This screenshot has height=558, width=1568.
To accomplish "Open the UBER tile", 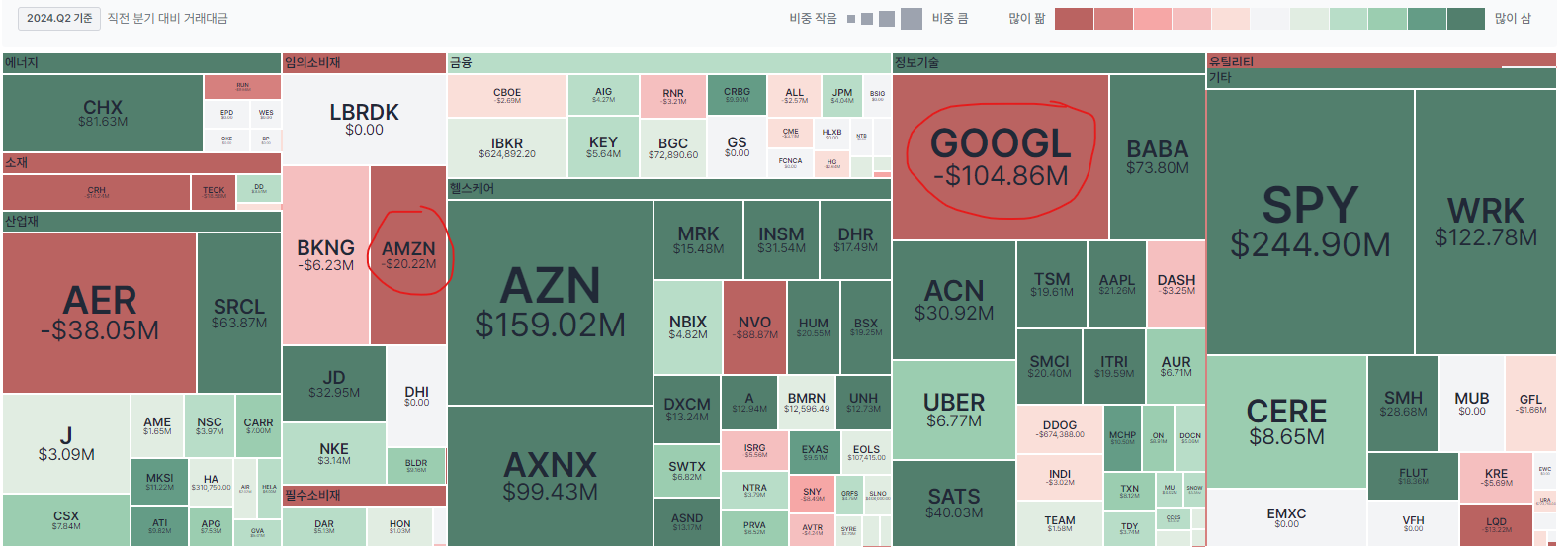I will pyautogui.click(x=953, y=410).
